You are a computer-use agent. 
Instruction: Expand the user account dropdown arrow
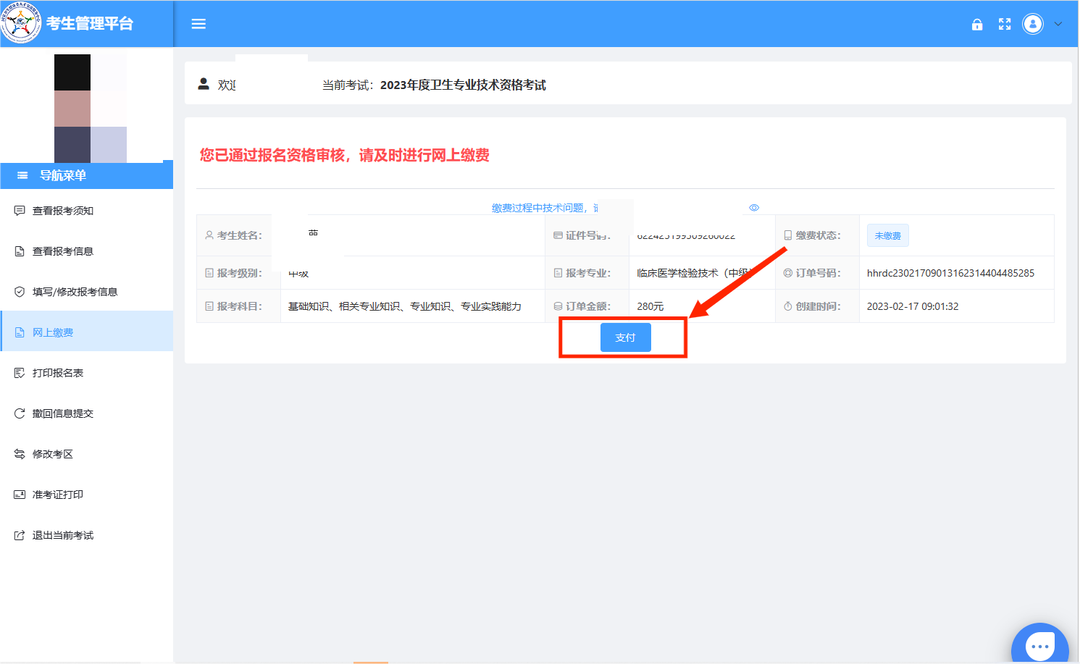tap(1059, 24)
